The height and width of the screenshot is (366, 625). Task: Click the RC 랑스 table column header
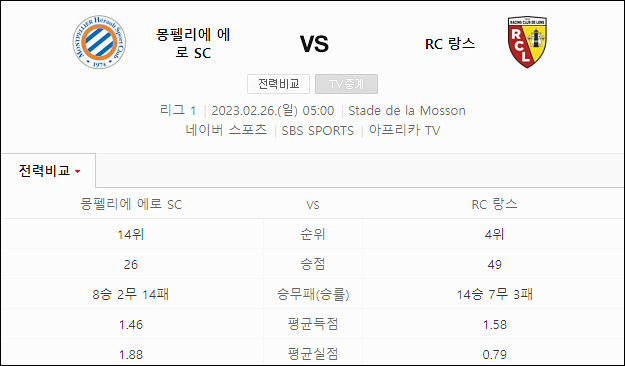click(x=494, y=204)
